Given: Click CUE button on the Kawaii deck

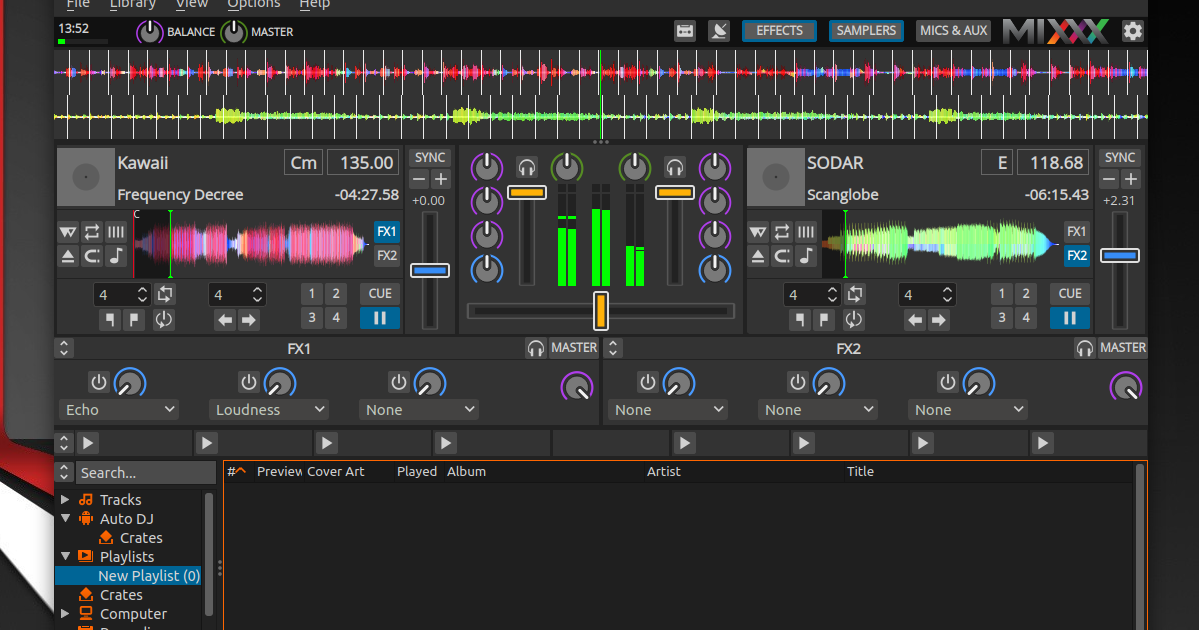Looking at the screenshot, I should pos(380,294).
